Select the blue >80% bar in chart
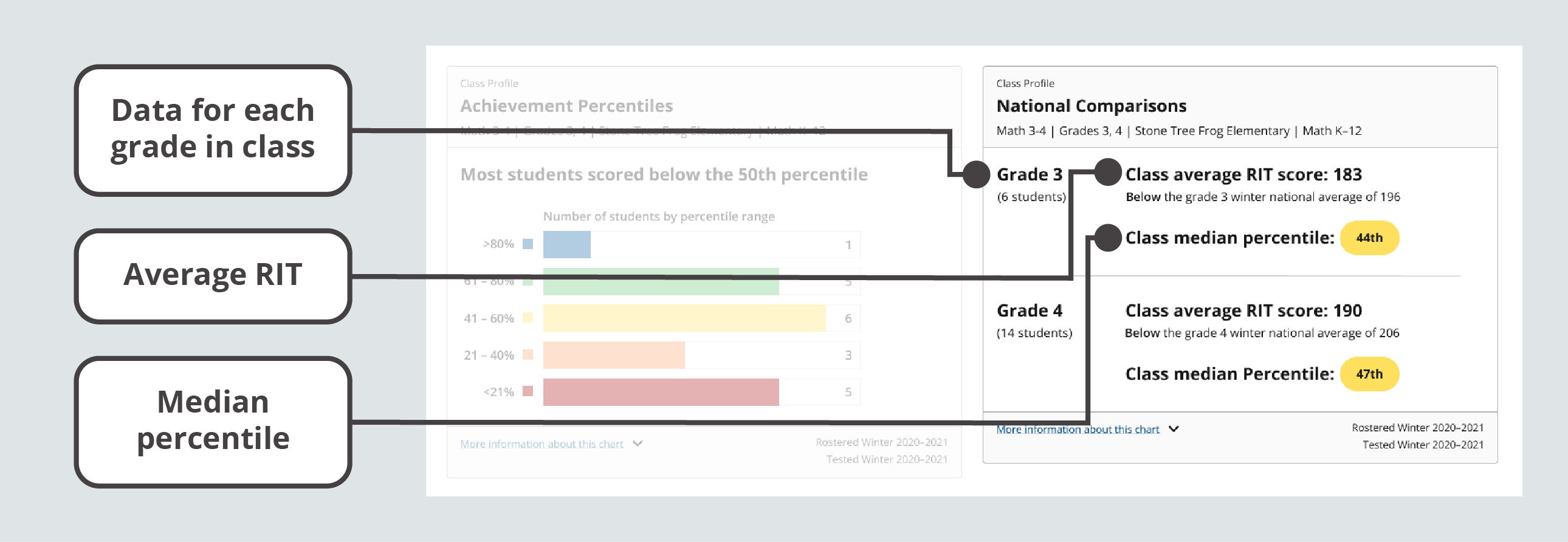This screenshot has height=542, width=1568. coord(566,244)
